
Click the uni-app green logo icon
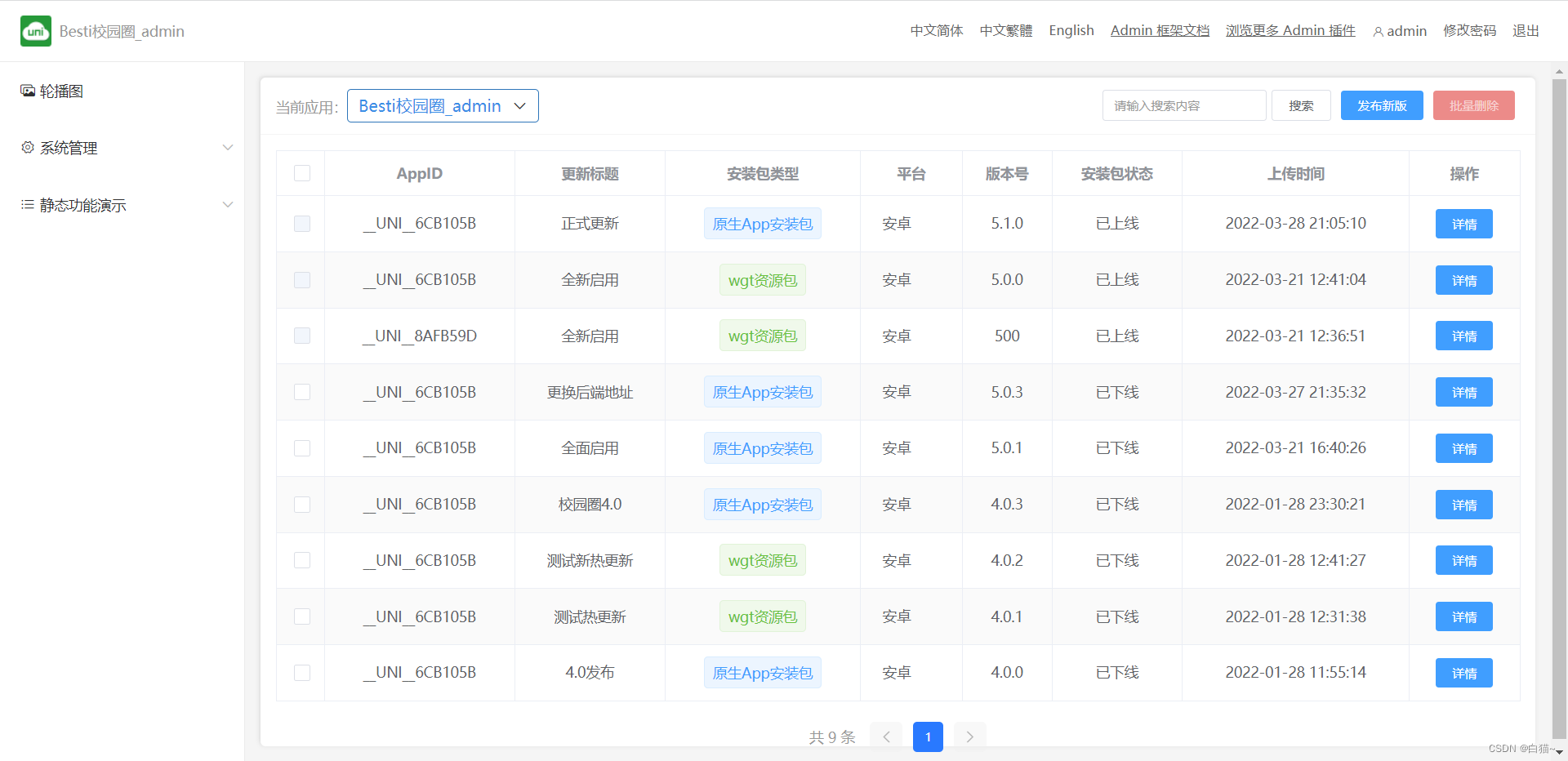pos(36,31)
